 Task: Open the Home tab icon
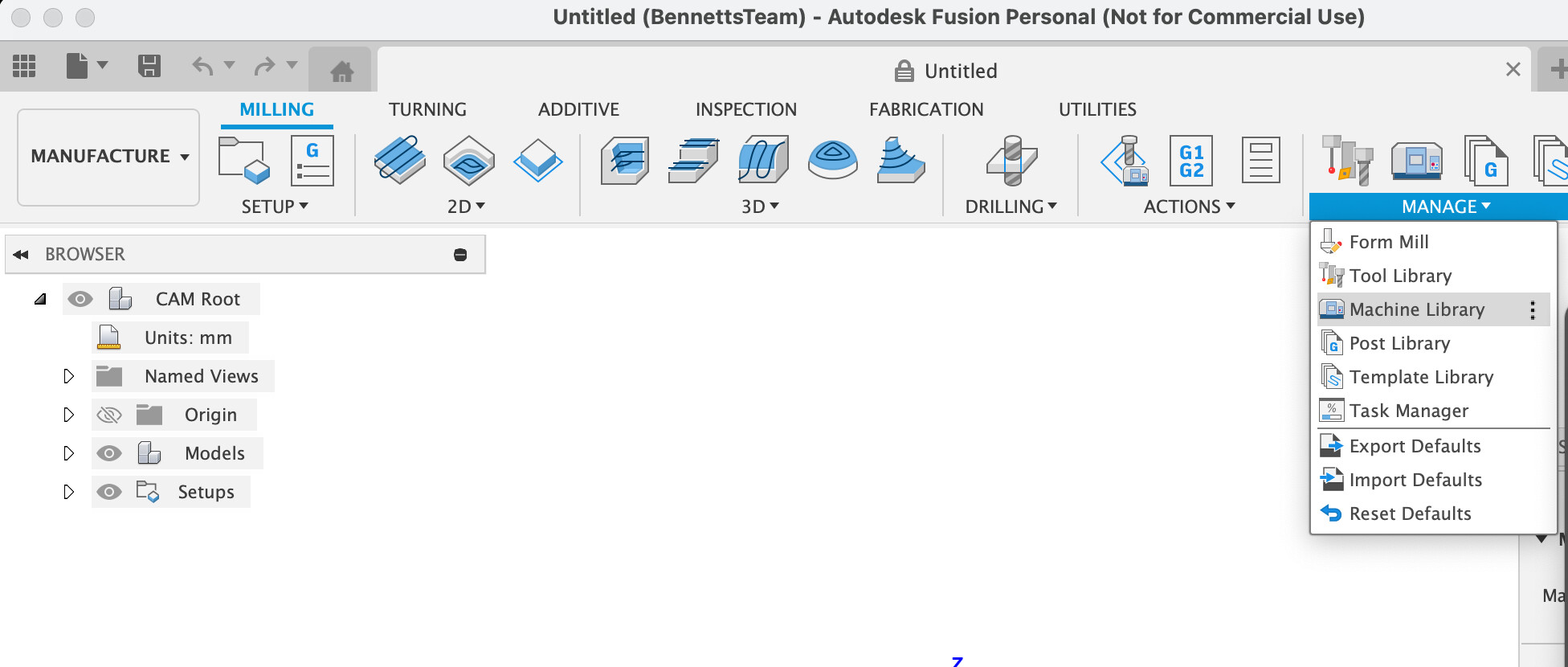[341, 72]
